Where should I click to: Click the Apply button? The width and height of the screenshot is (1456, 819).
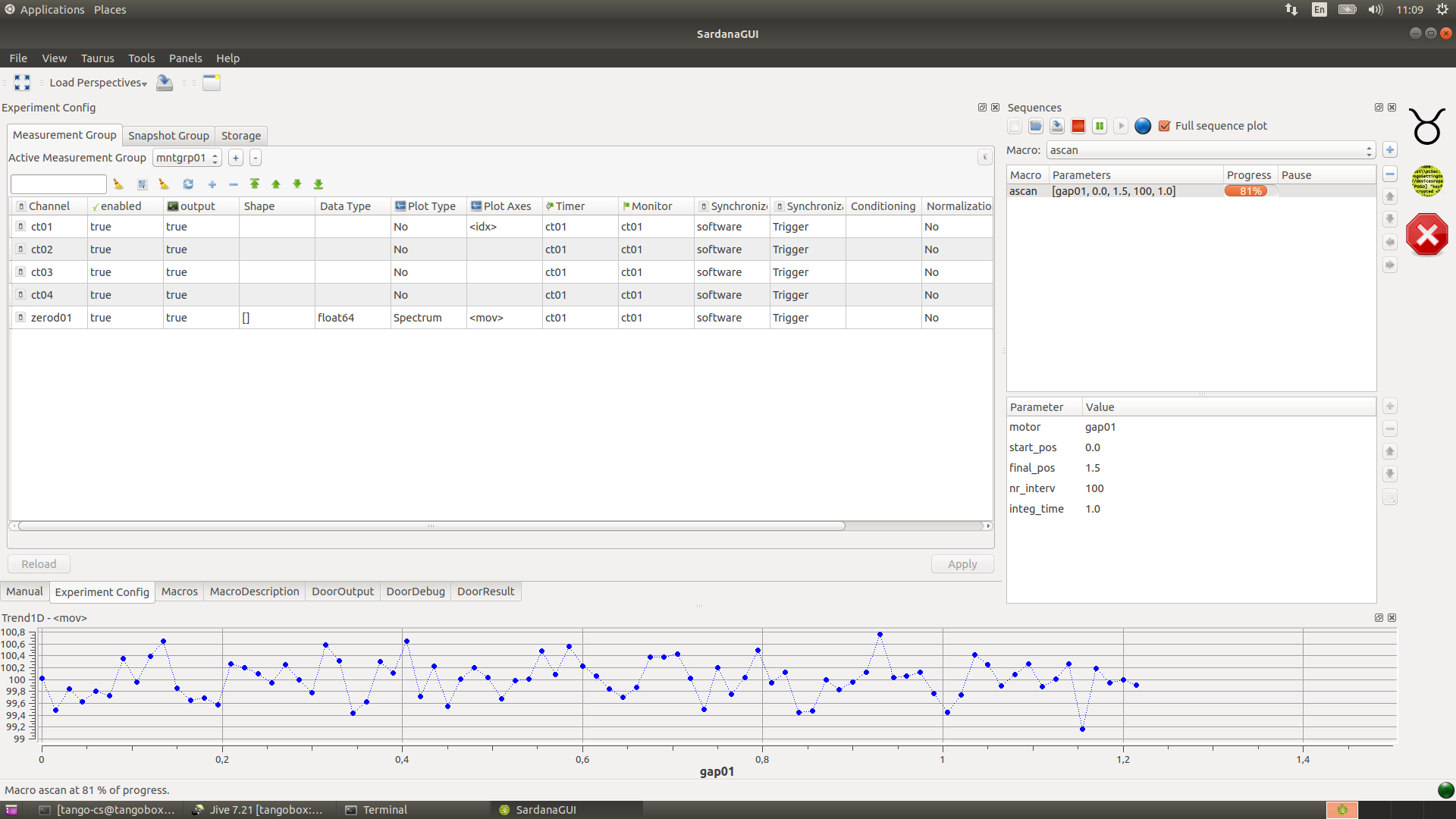(962, 564)
